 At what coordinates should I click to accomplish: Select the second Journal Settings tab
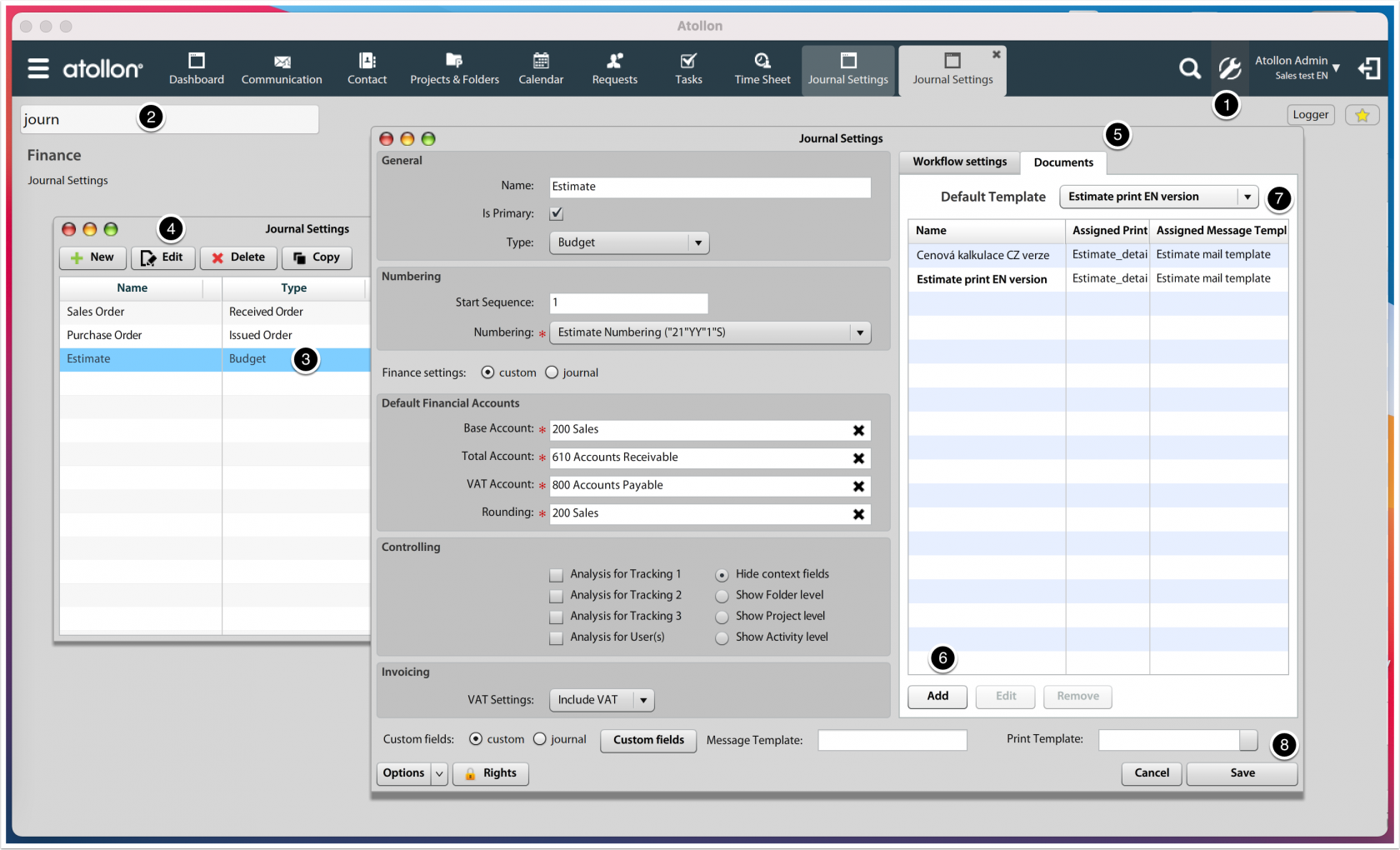click(x=952, y=71)
